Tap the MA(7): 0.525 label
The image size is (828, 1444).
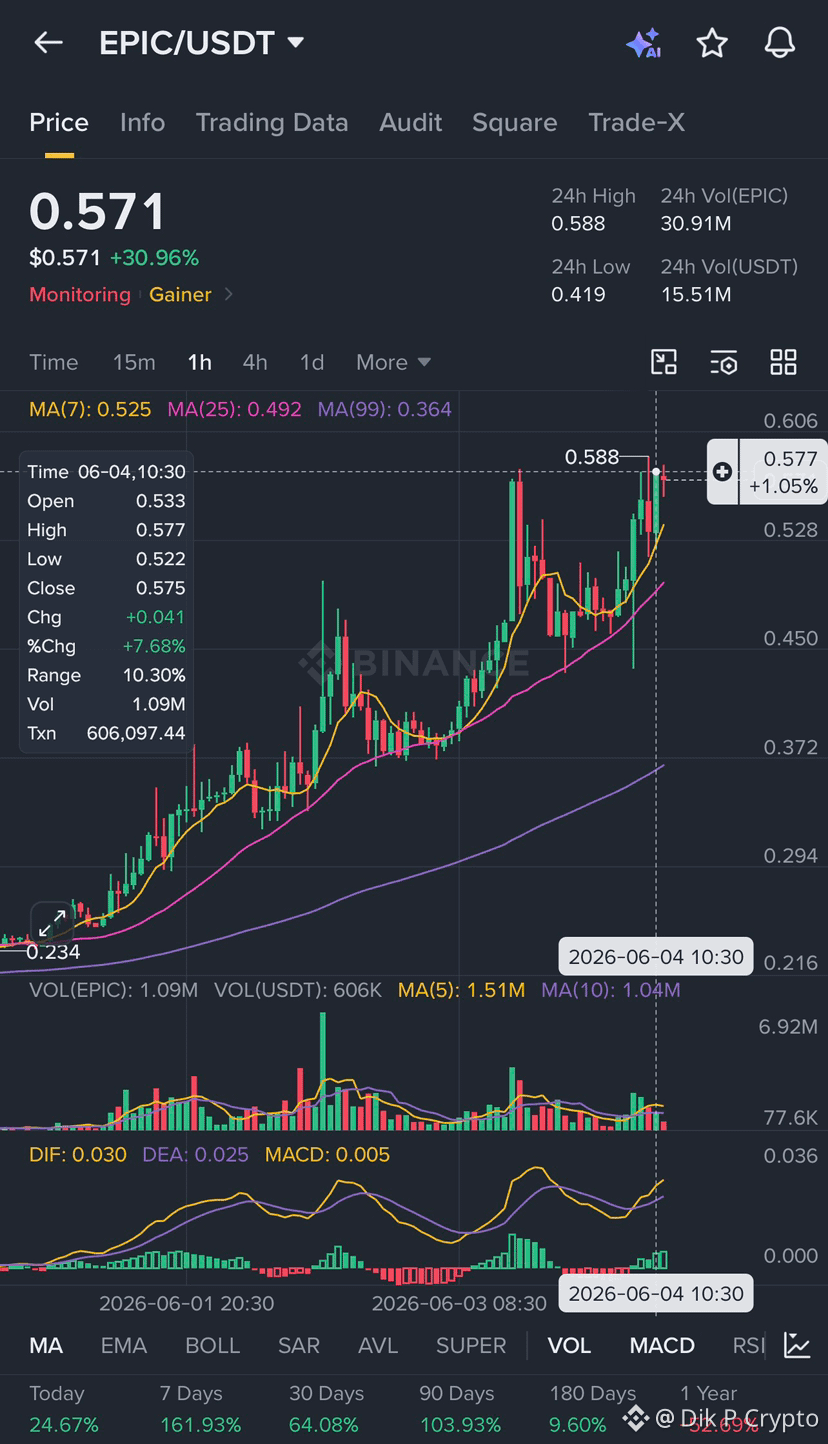click(90, 409)
